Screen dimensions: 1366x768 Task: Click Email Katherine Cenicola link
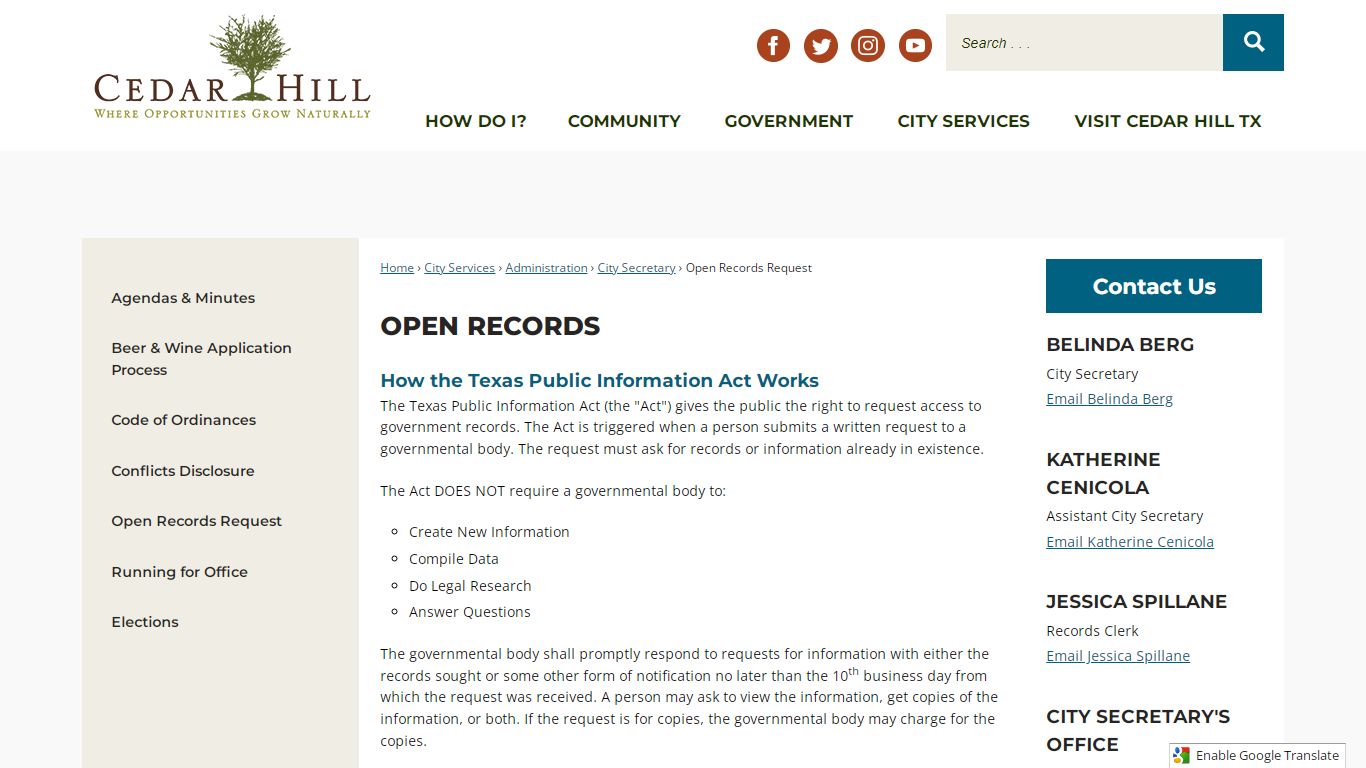point(1130,542)
